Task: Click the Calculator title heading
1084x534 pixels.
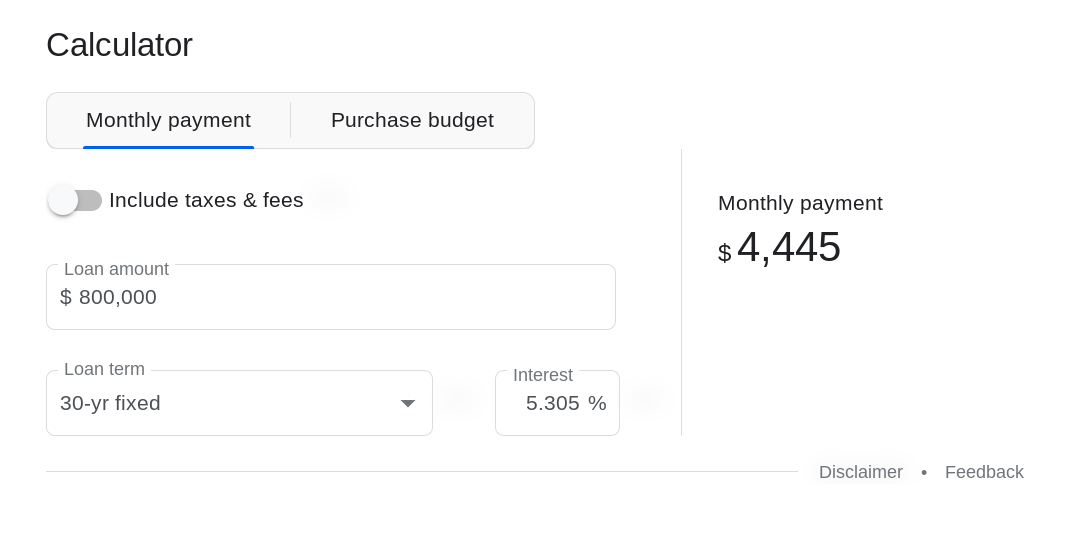Action: click(119, 45)
